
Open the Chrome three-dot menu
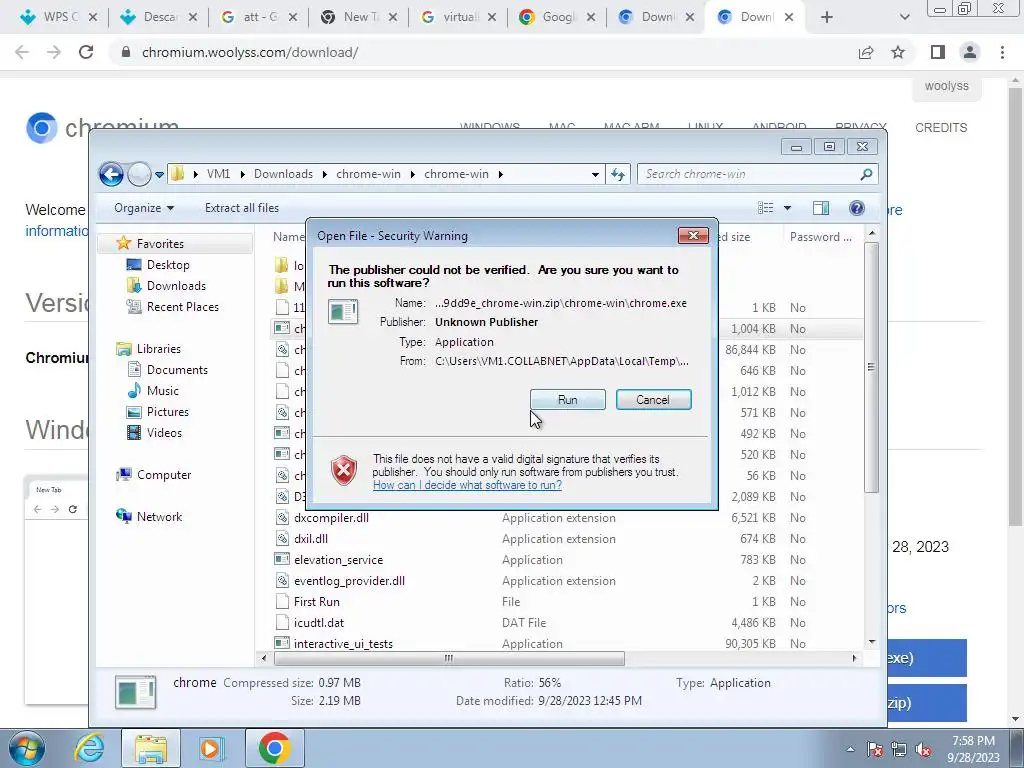coord(1002,52)
